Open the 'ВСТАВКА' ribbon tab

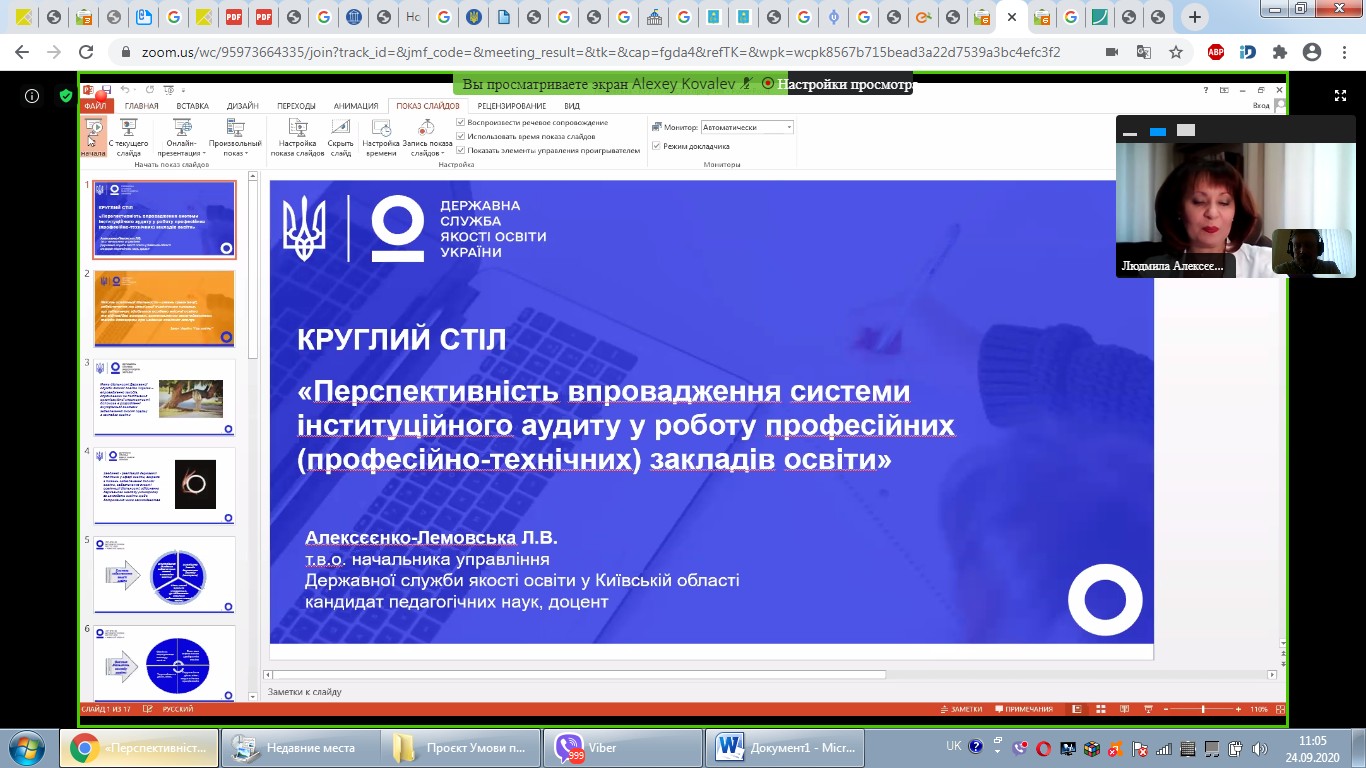[x=192, y=106]
